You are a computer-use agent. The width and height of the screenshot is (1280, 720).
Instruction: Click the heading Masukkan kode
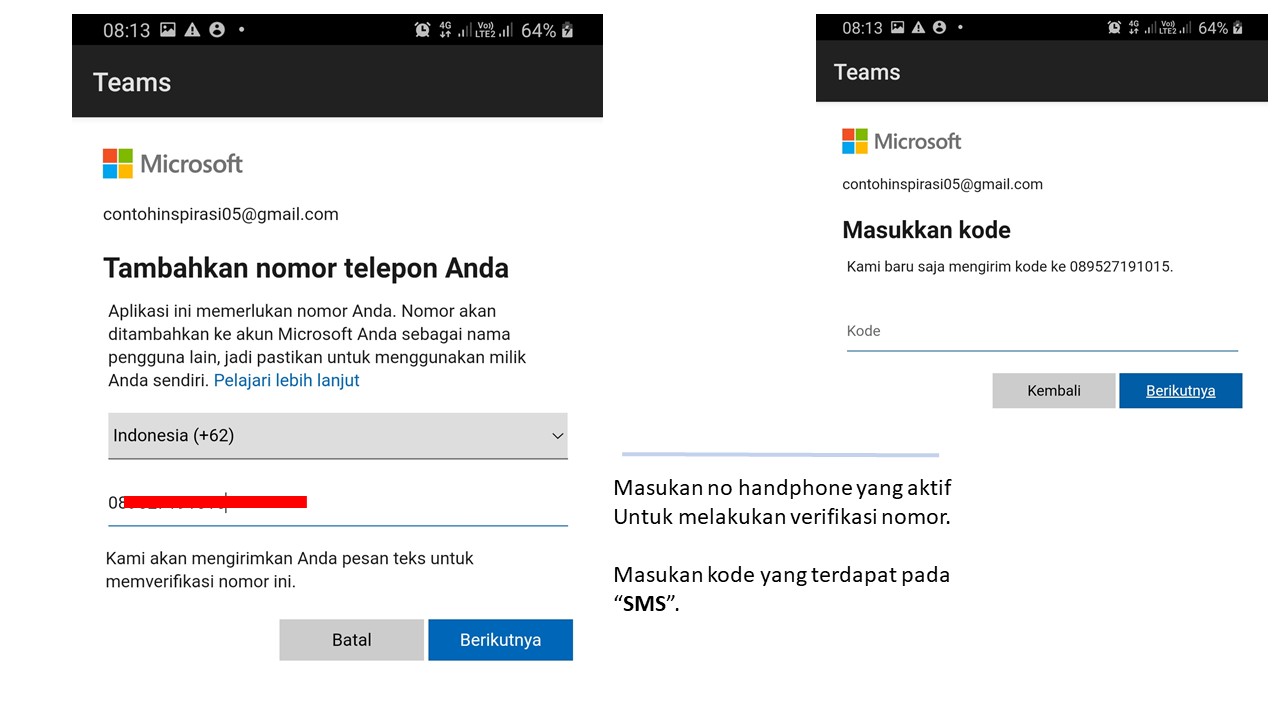(x=926, y=230)
